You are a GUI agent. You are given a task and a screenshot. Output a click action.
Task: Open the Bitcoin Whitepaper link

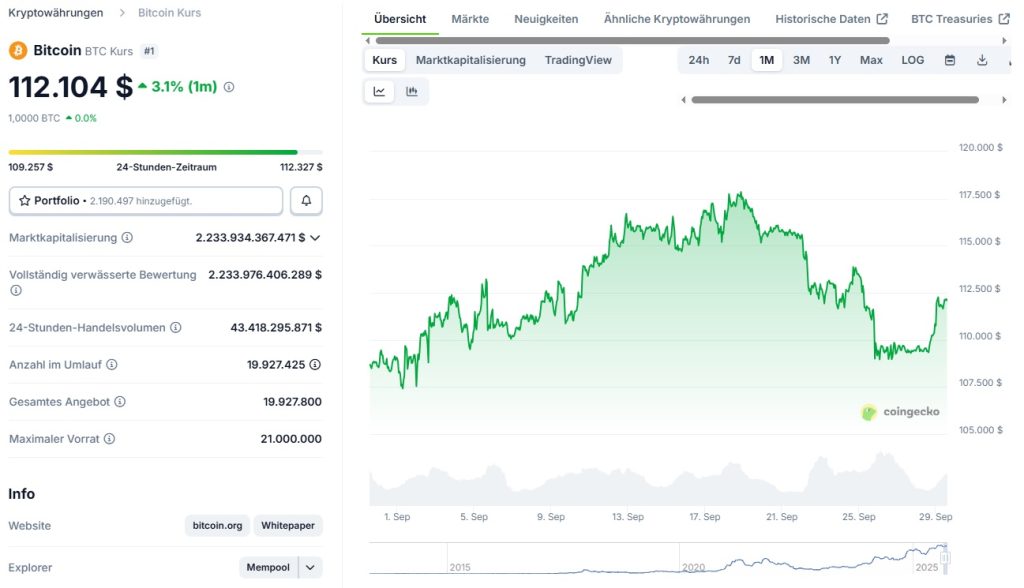pyautogui.click(x=288, y=525)
